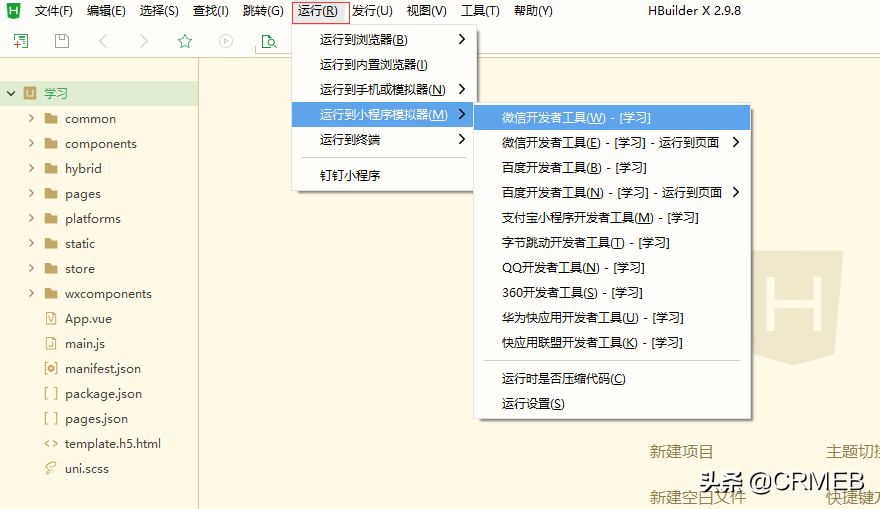Viewport: 880px width, 509px height.
Task: Open the 运行(R) menu
Action: pyautogui.click(x=318, y=11)
